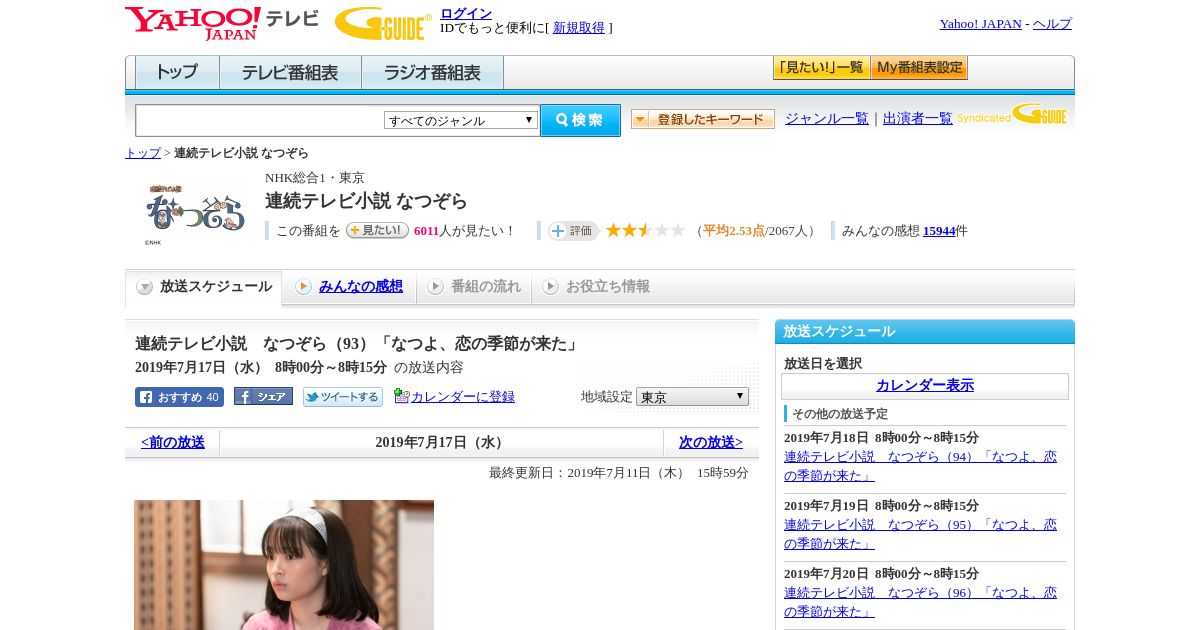Click the calendar plus icon beside カレンダーに登録
The height and width of the screenshot is (630, 1200).
[x=402, y=396]
